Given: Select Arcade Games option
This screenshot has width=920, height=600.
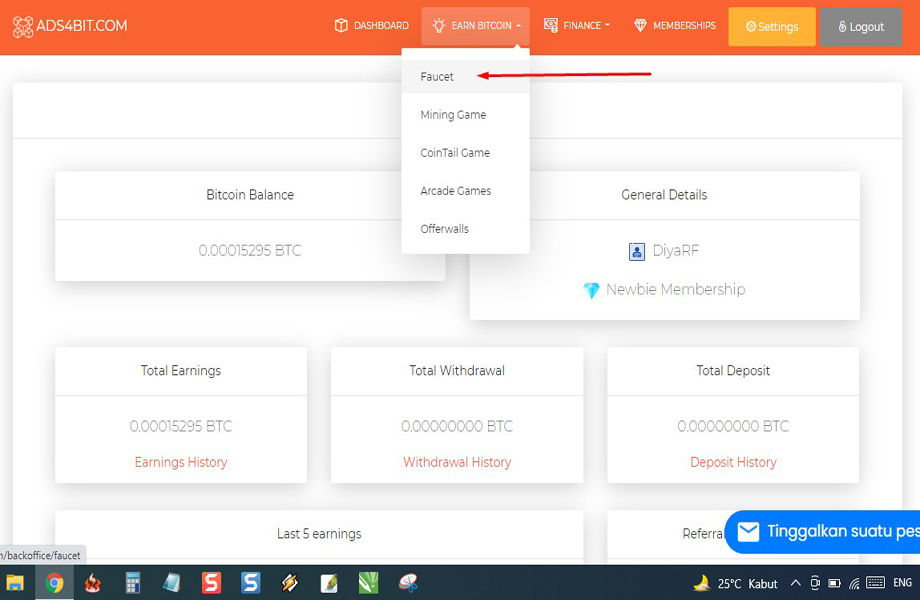Looking at the screenshot, I should (x=456, y=191).
